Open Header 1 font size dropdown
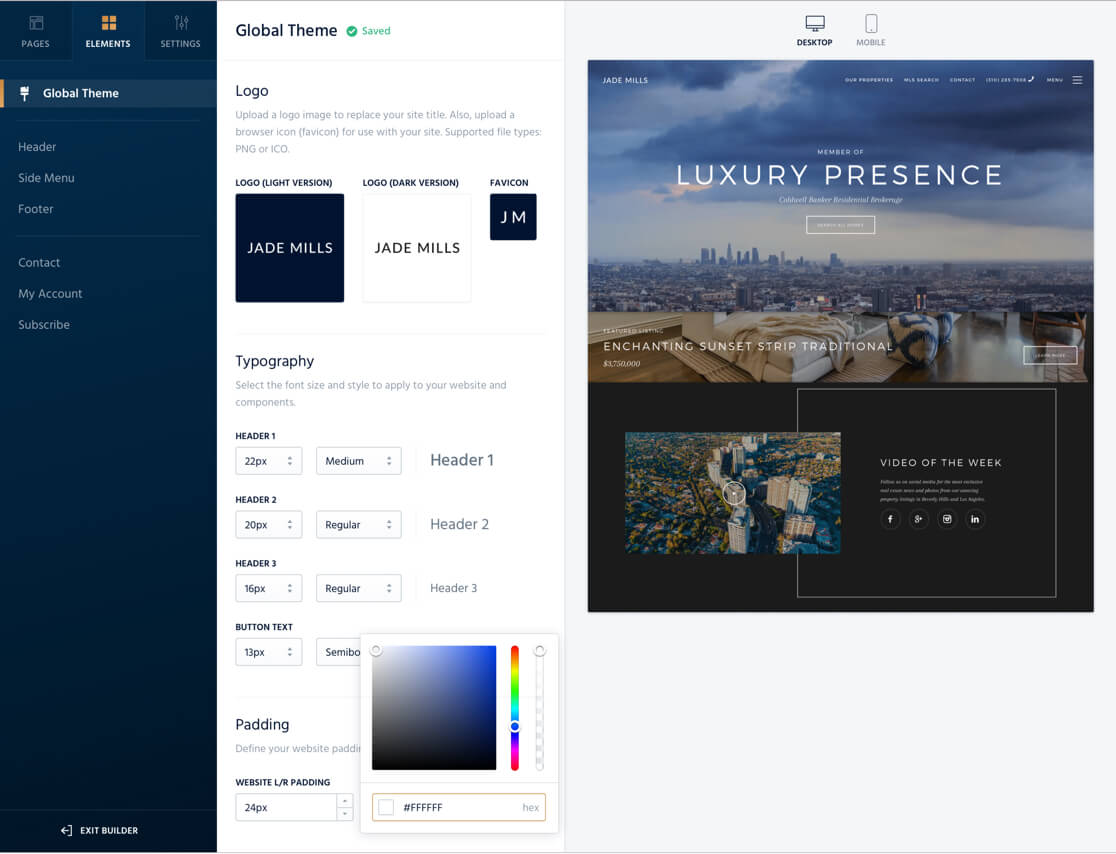 pos(268,461)
